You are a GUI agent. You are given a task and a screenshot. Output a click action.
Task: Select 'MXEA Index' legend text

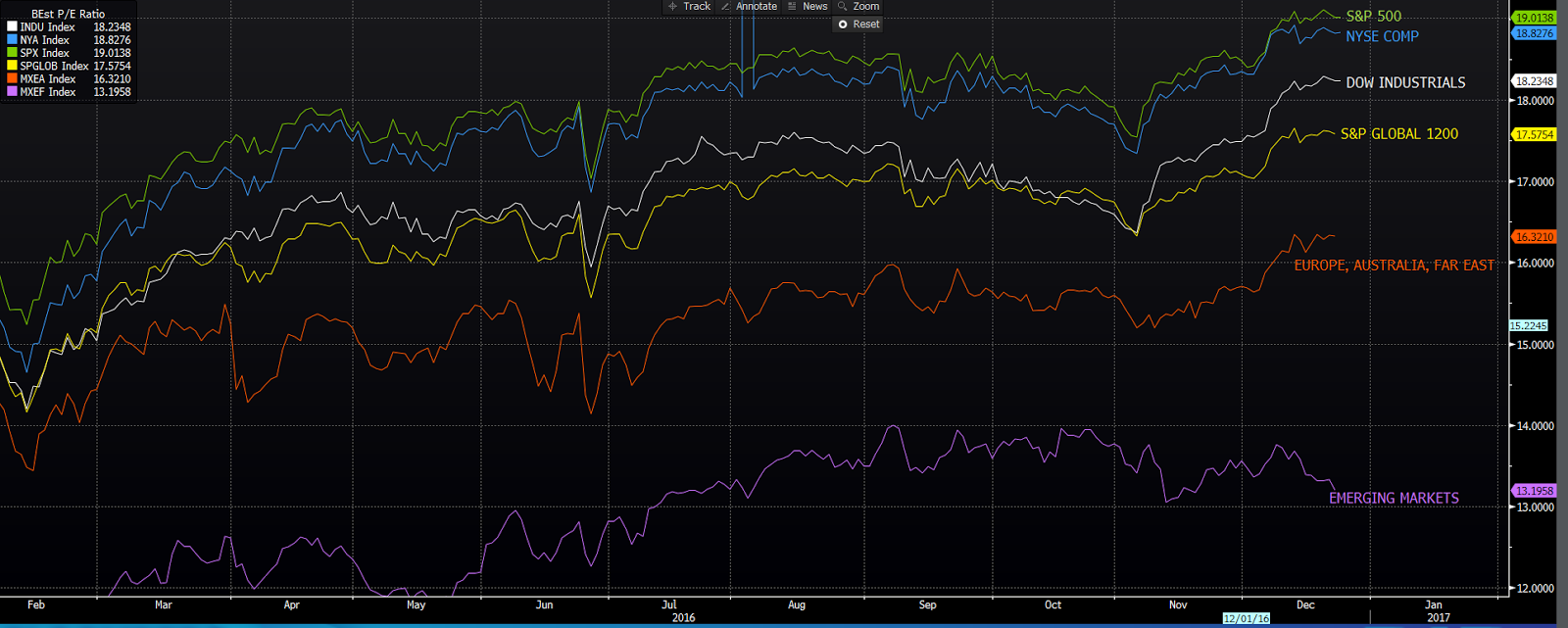(47, 78)
